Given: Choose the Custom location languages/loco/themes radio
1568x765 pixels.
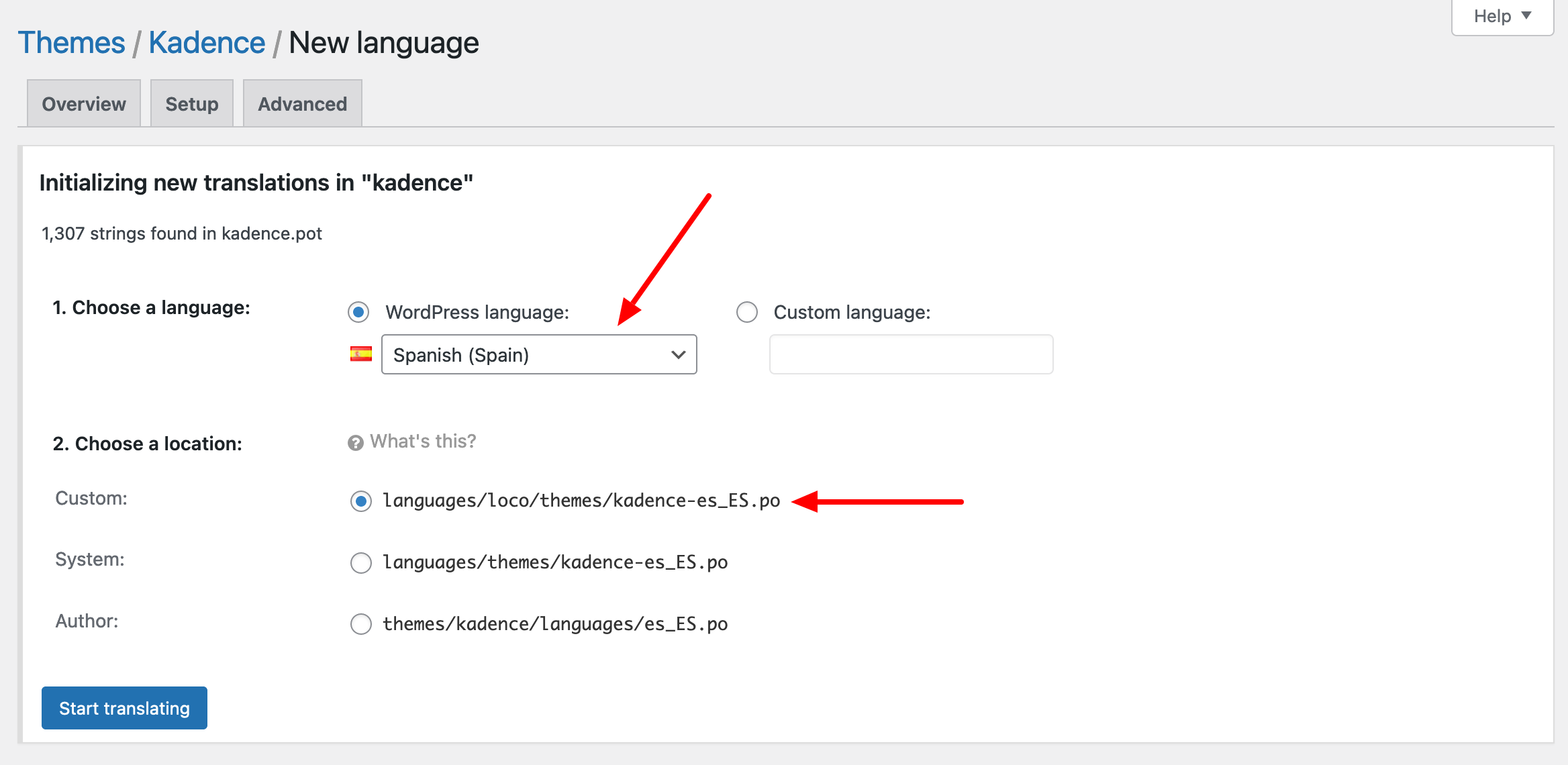Looking at the screenshot, I should click(361, 501).
